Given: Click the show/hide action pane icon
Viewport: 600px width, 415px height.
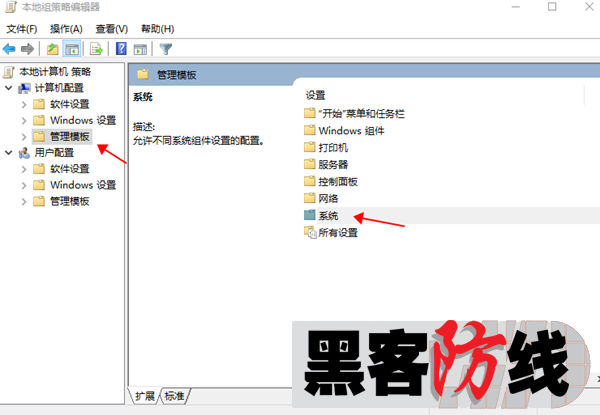Looking at the screenshot, I should coord(140,49).
